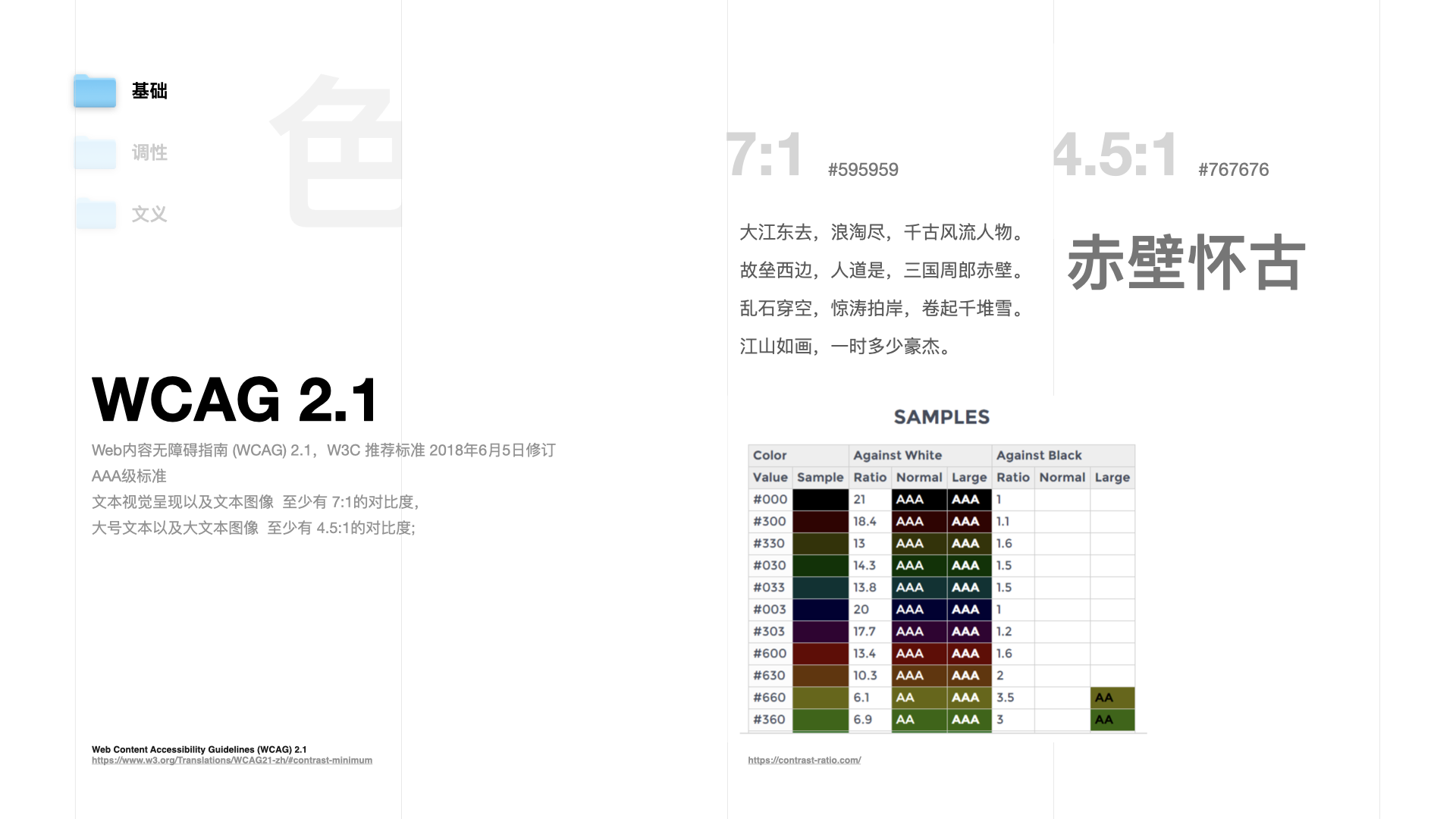
Task: Click the 赤壁怀古 large title
Action: 1186,262
